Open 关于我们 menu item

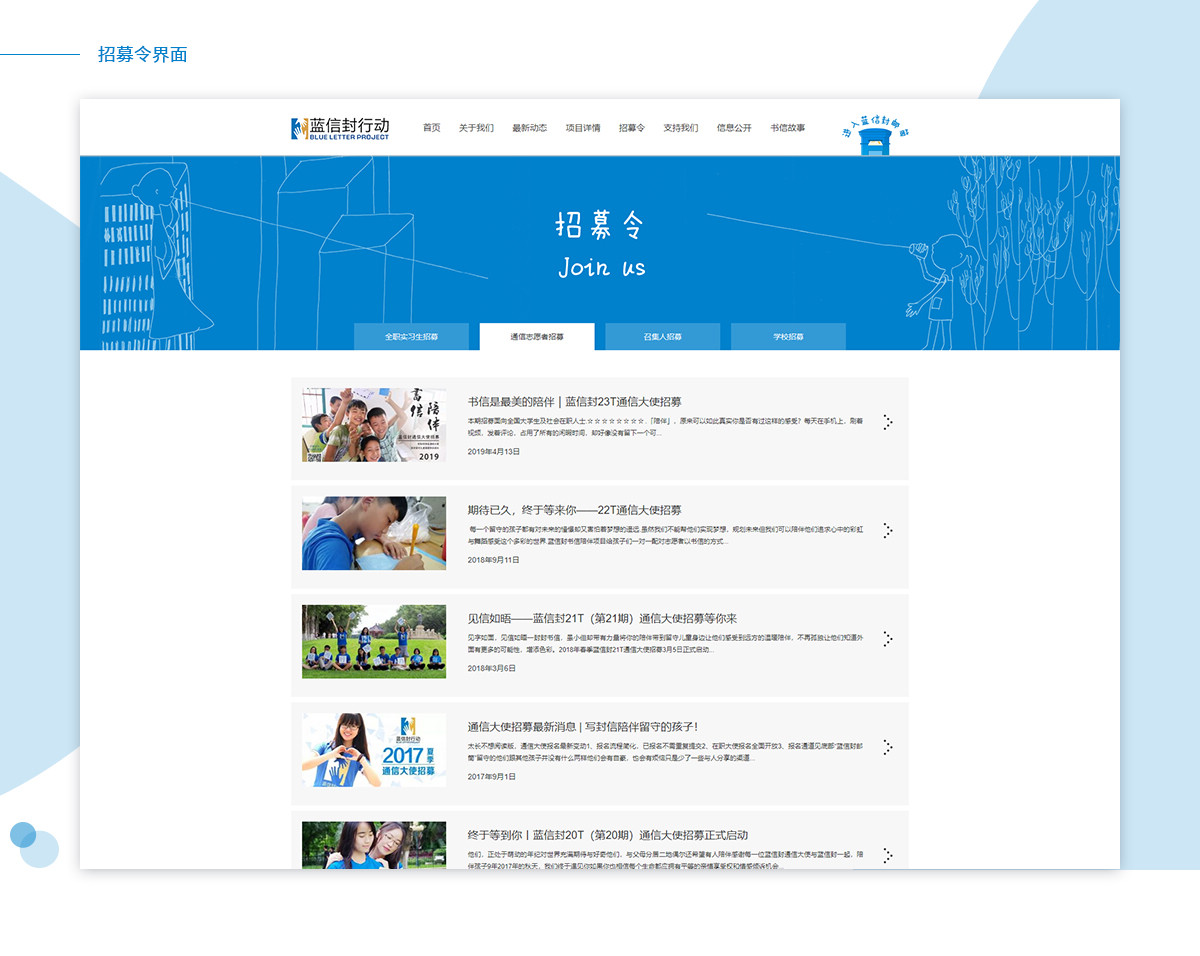(476, 128)
